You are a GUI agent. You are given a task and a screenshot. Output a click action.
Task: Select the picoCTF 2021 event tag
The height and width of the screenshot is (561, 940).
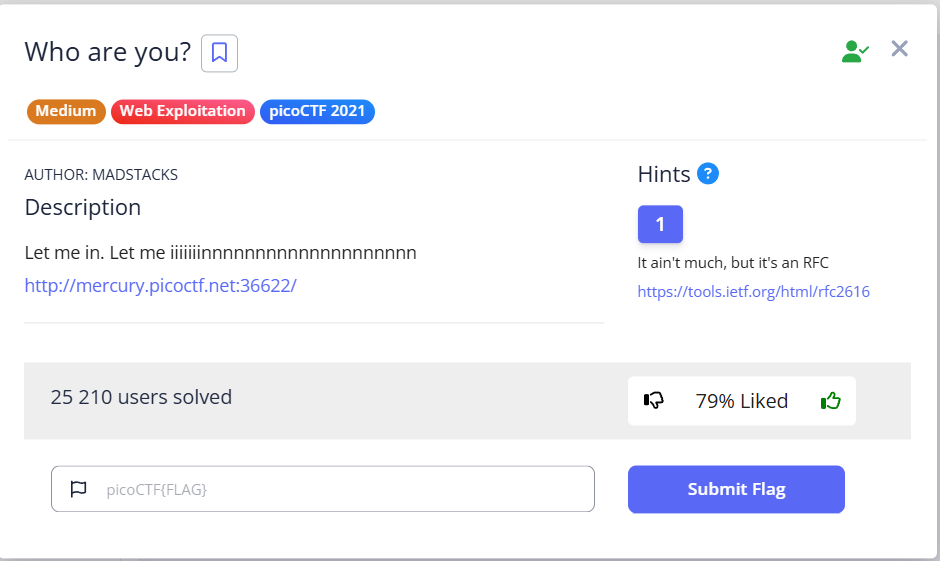(317, 111)
